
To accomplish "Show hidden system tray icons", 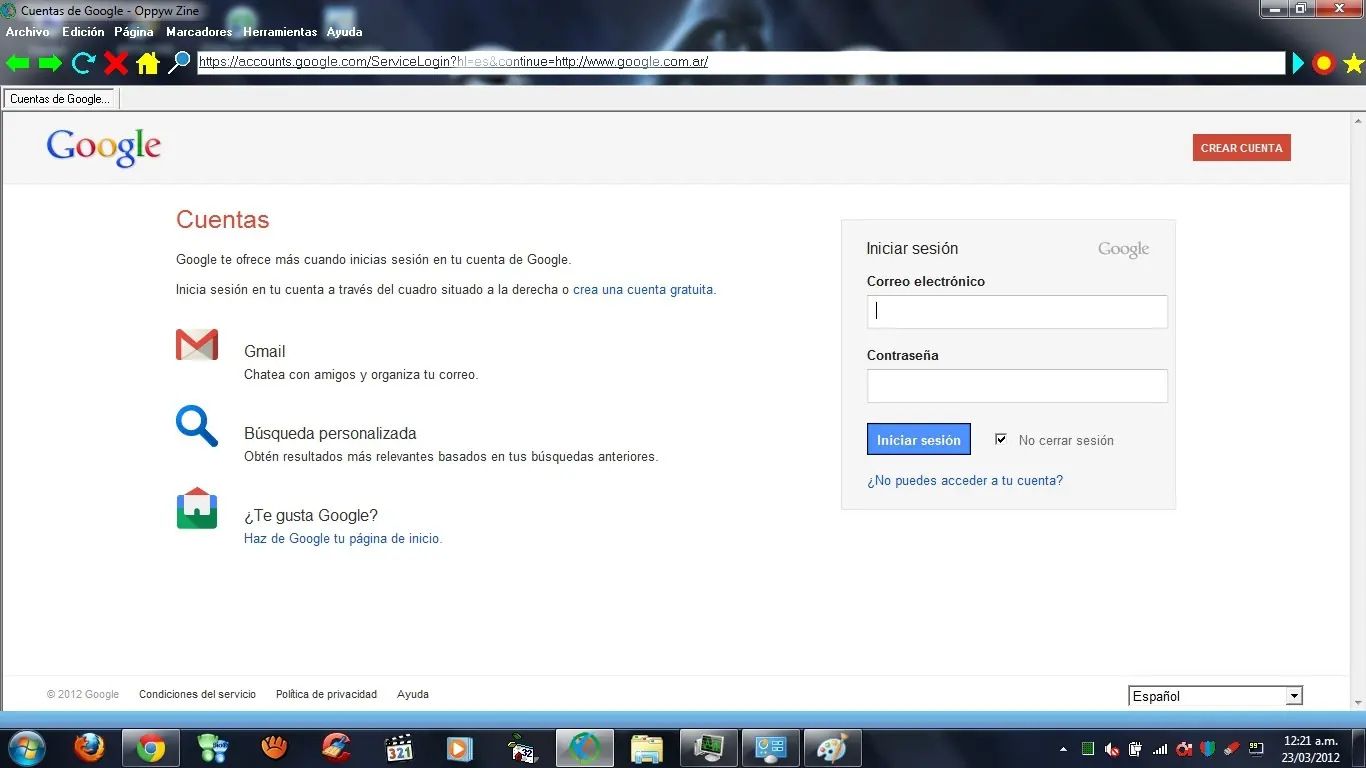I will [x=1063, y=749].
